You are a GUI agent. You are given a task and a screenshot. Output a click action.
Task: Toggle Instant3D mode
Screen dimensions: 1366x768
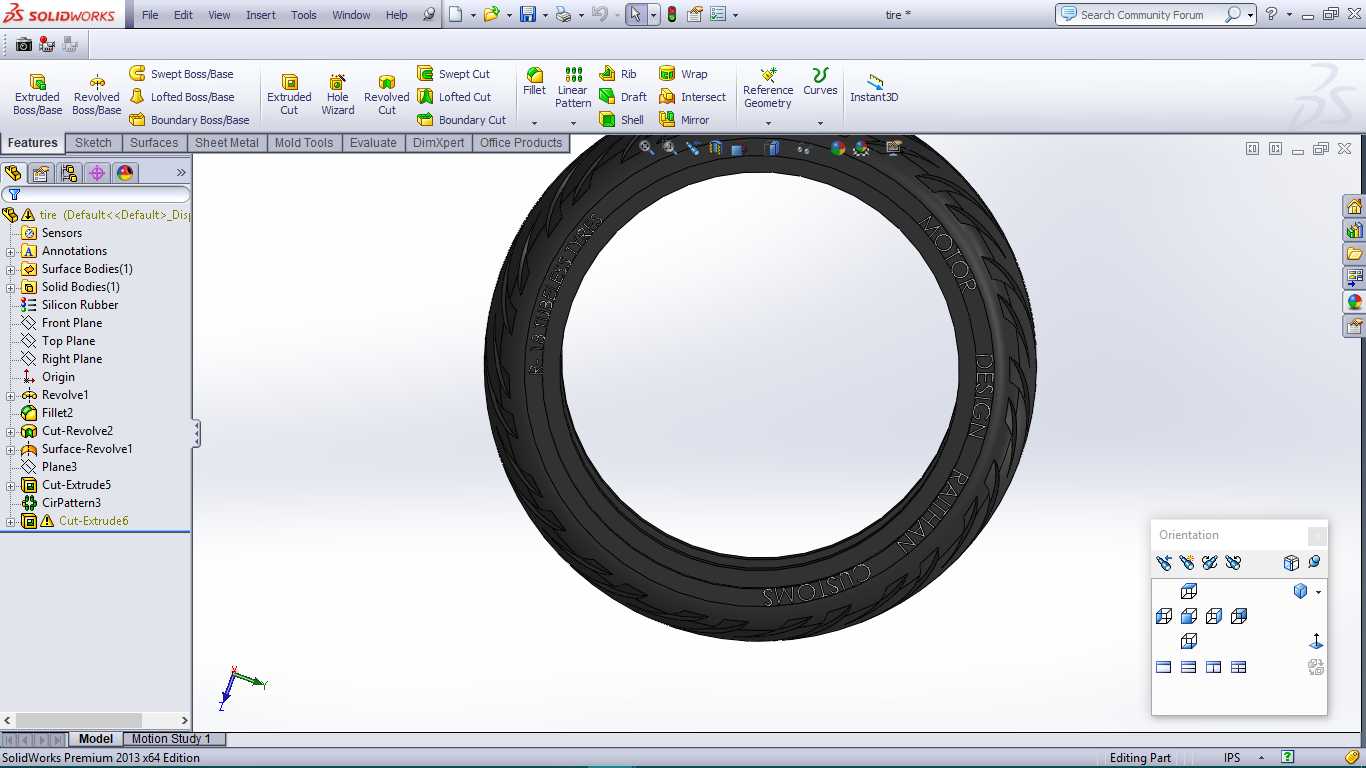874,88
